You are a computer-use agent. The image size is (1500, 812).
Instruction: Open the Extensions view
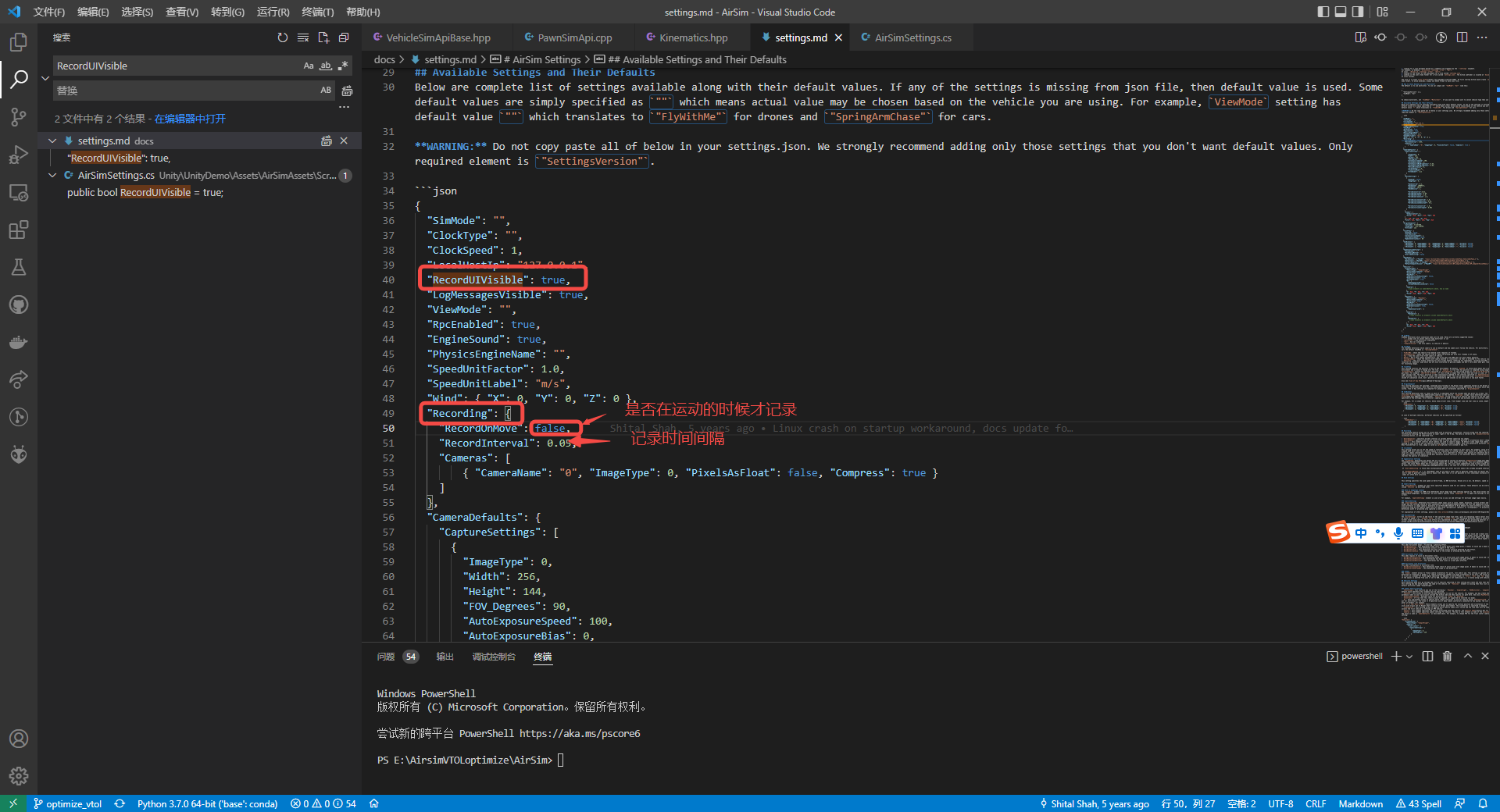[19, 230]
